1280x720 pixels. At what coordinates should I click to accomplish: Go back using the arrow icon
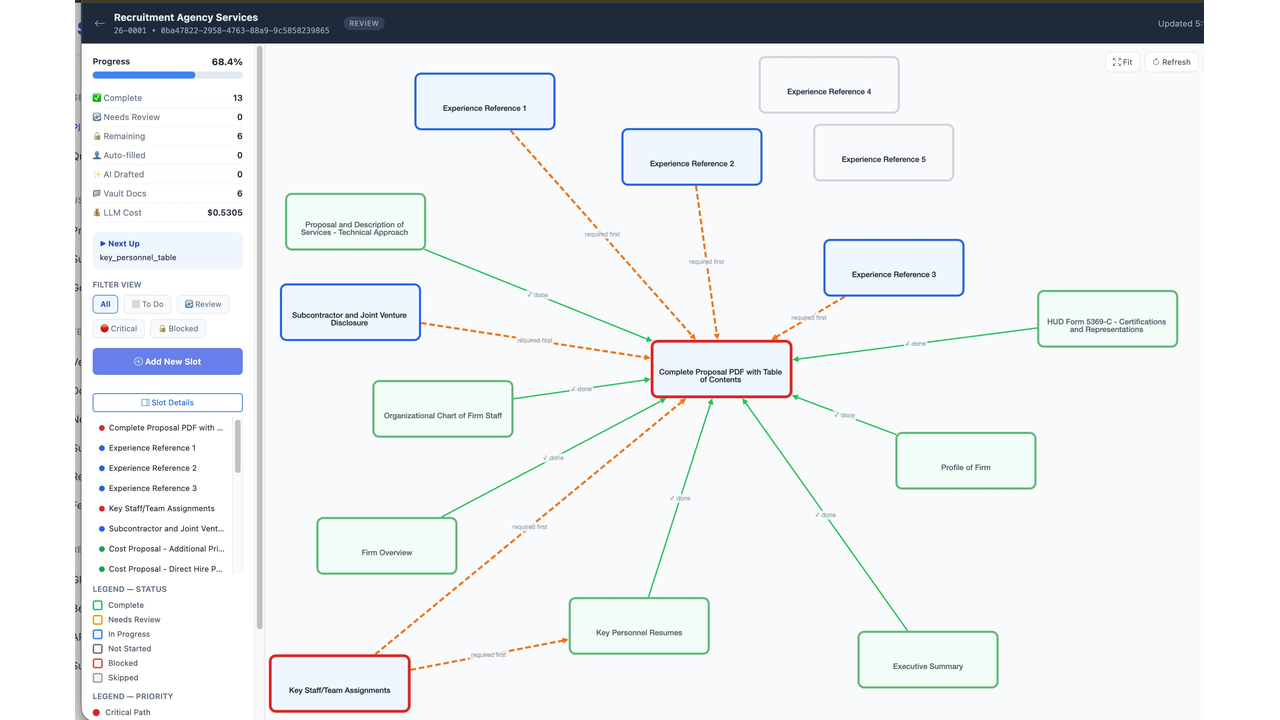pyautogui.click(x=99, y=23)
